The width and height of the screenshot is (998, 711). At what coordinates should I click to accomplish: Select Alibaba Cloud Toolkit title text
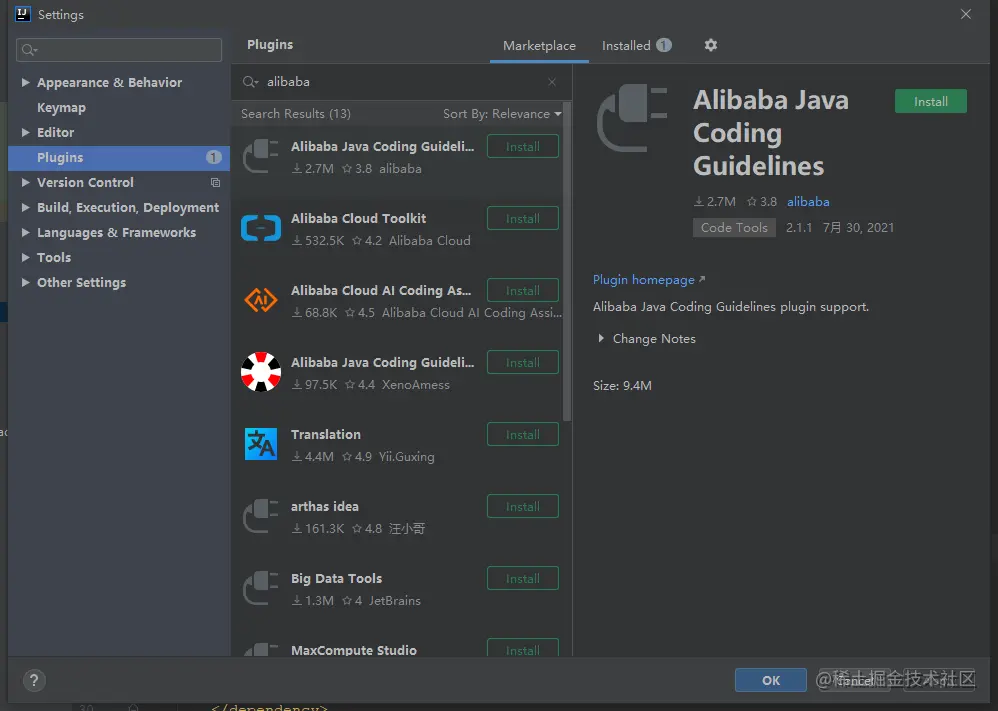[x=358, y=218]
